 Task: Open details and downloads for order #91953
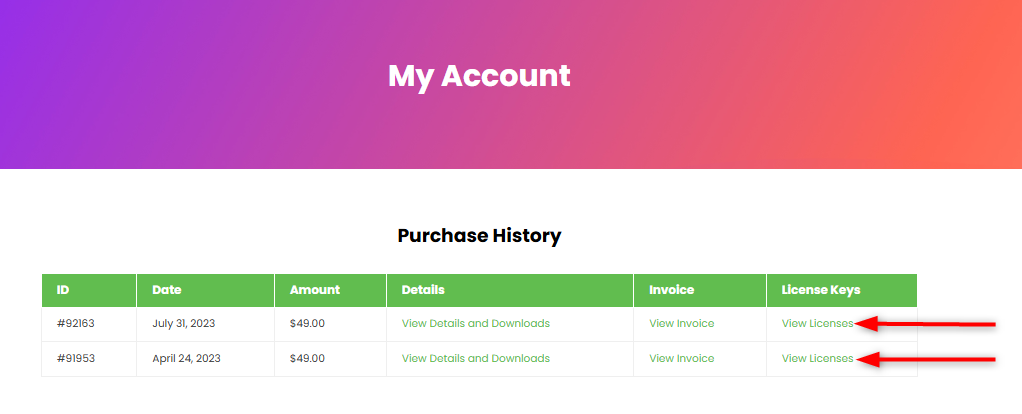click(x=475, y=358)
